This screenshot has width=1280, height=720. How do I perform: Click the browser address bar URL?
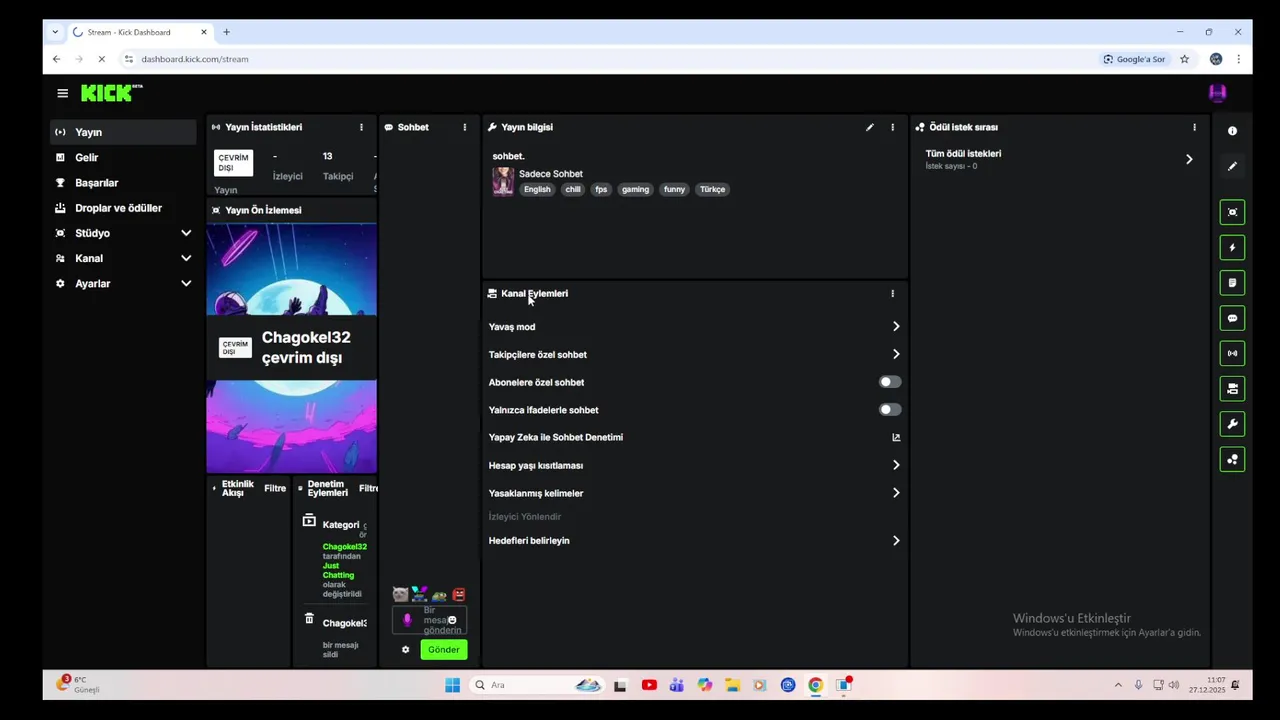195,59
